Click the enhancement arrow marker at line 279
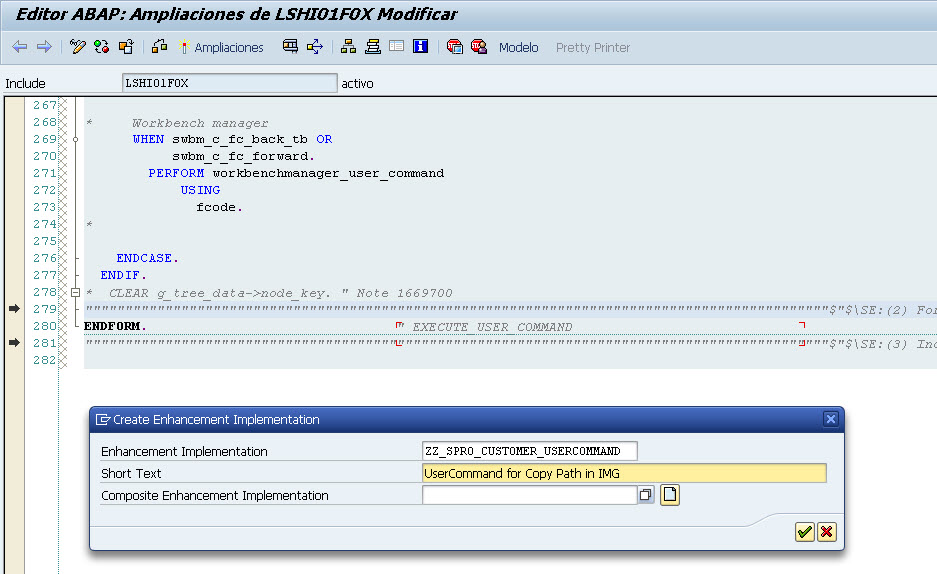The image size is (937, 574). tap(14, 309)
